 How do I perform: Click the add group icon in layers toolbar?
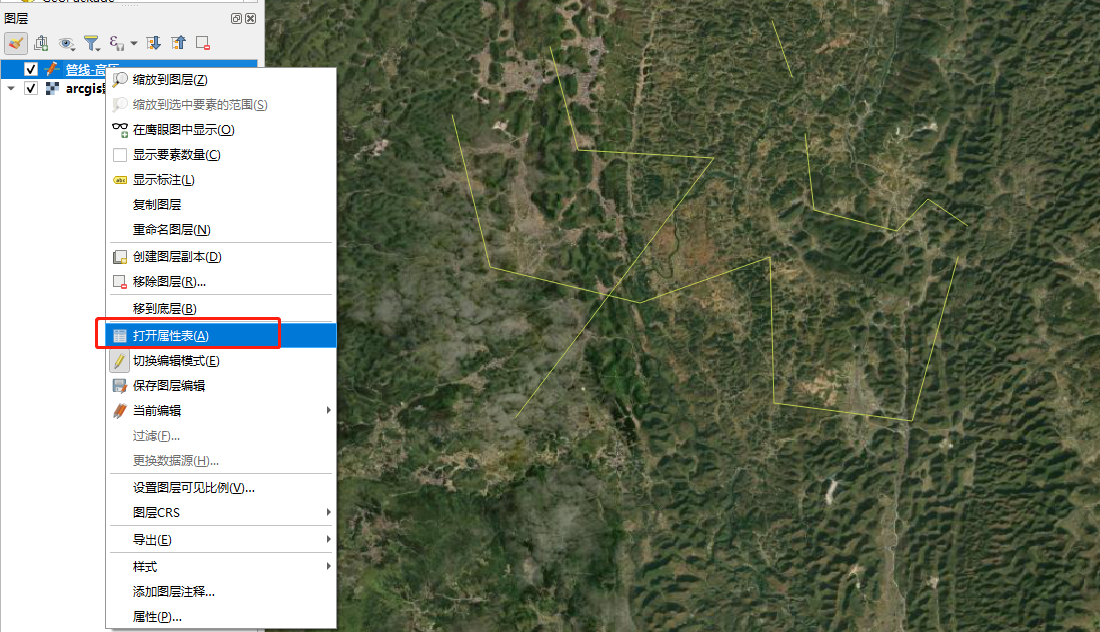tap(41, 43)
